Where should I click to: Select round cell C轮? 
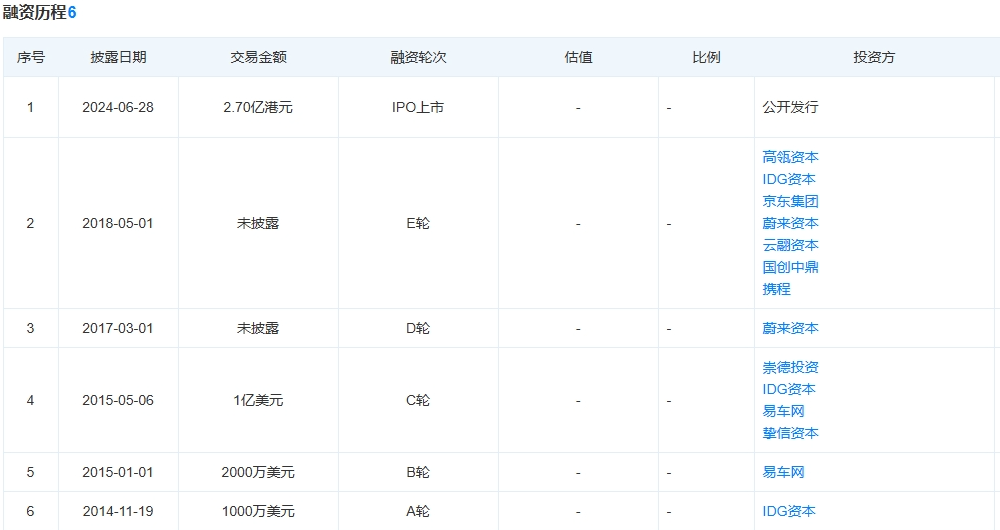click(418, 400)
